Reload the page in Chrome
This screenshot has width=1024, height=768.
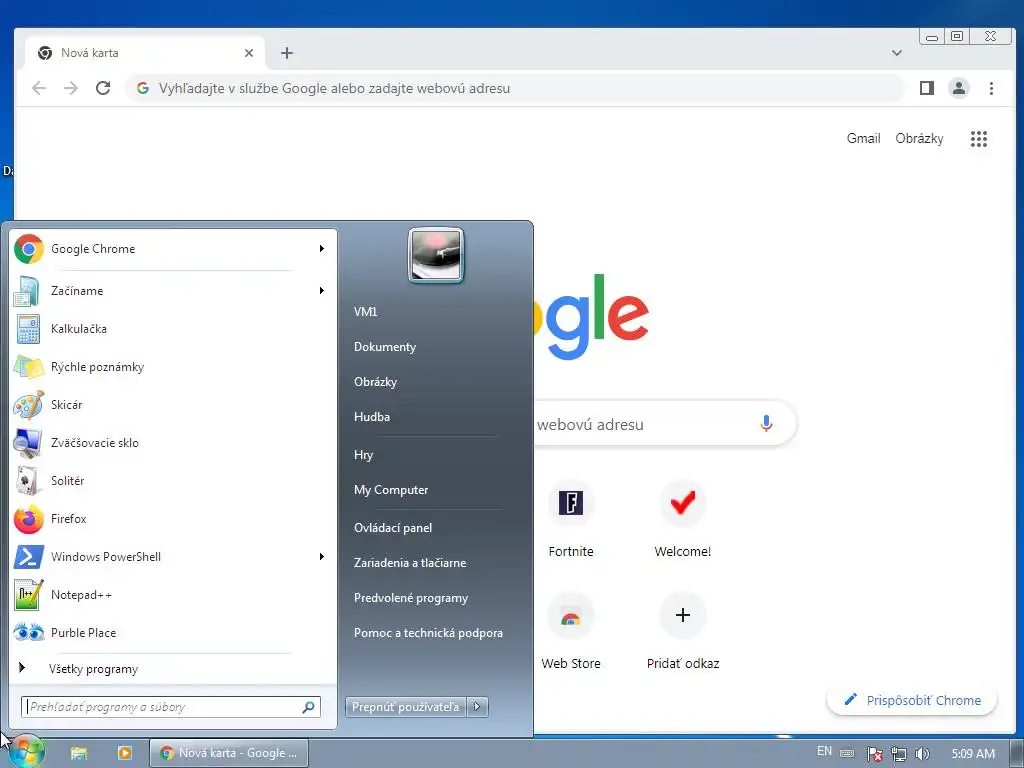coord(103,88)
